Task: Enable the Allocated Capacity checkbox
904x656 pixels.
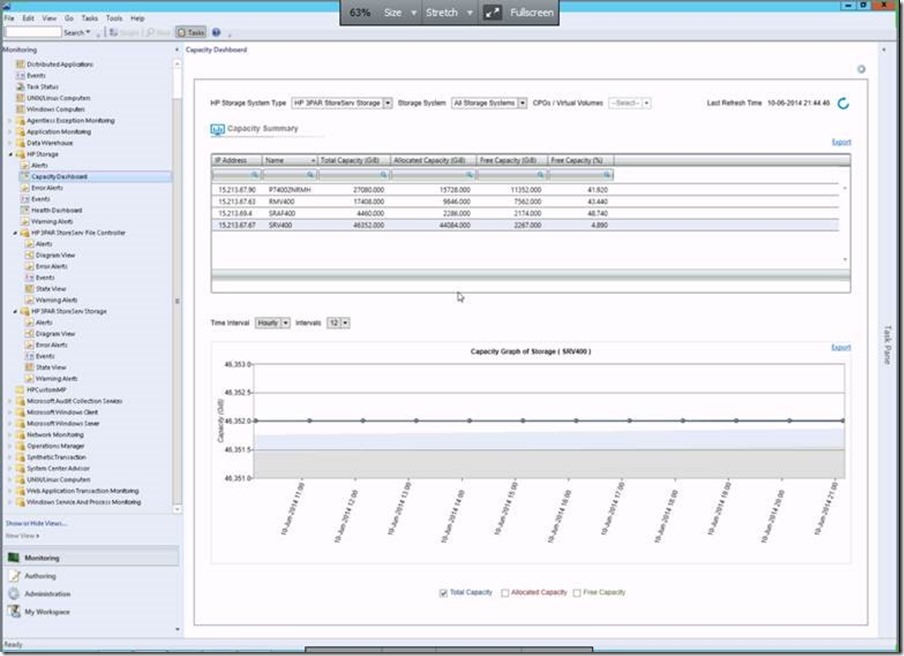Action: click(505, 593)
